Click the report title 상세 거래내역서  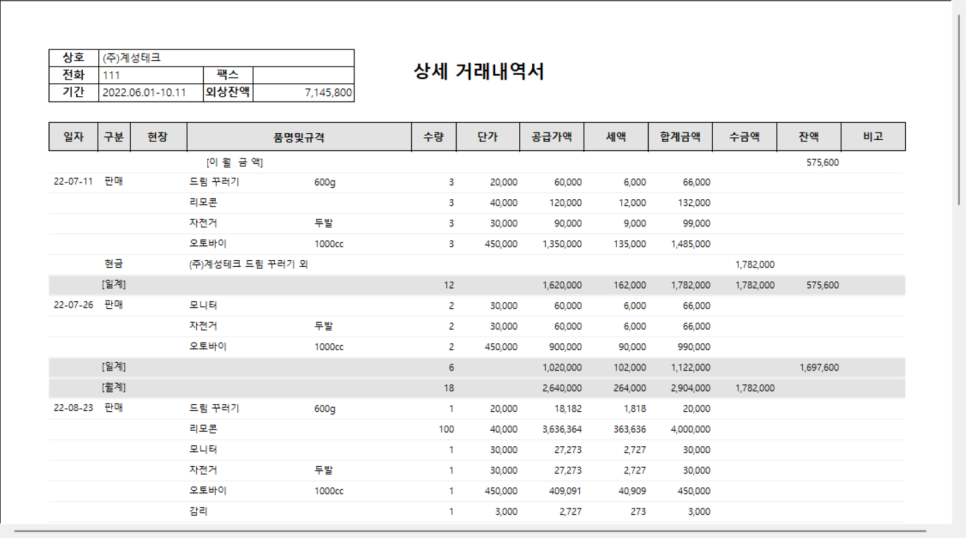479,71
